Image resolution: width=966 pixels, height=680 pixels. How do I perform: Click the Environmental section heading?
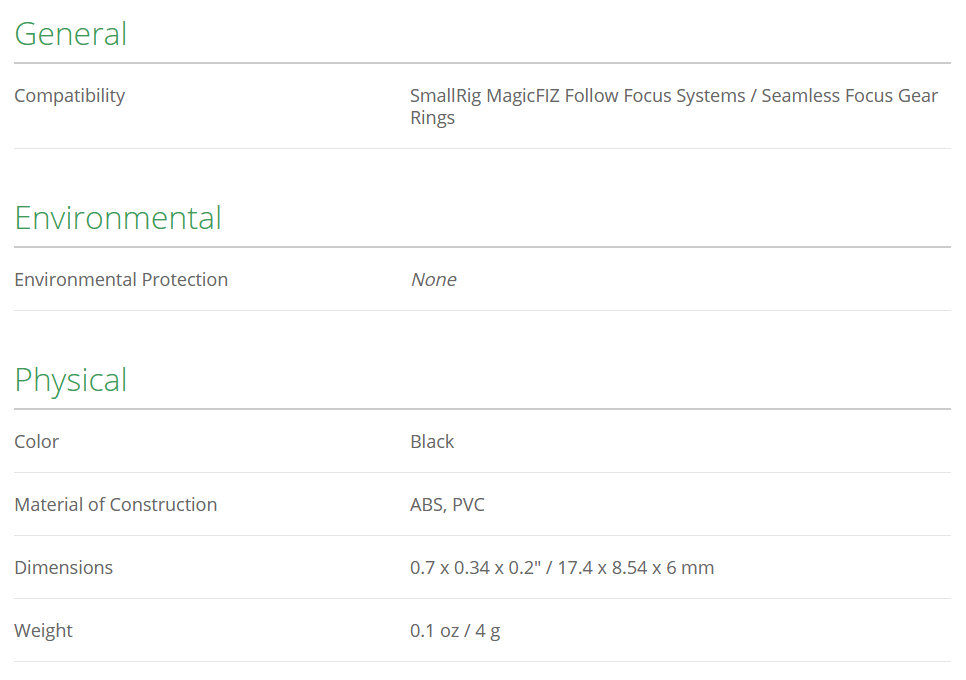point(118,218)
